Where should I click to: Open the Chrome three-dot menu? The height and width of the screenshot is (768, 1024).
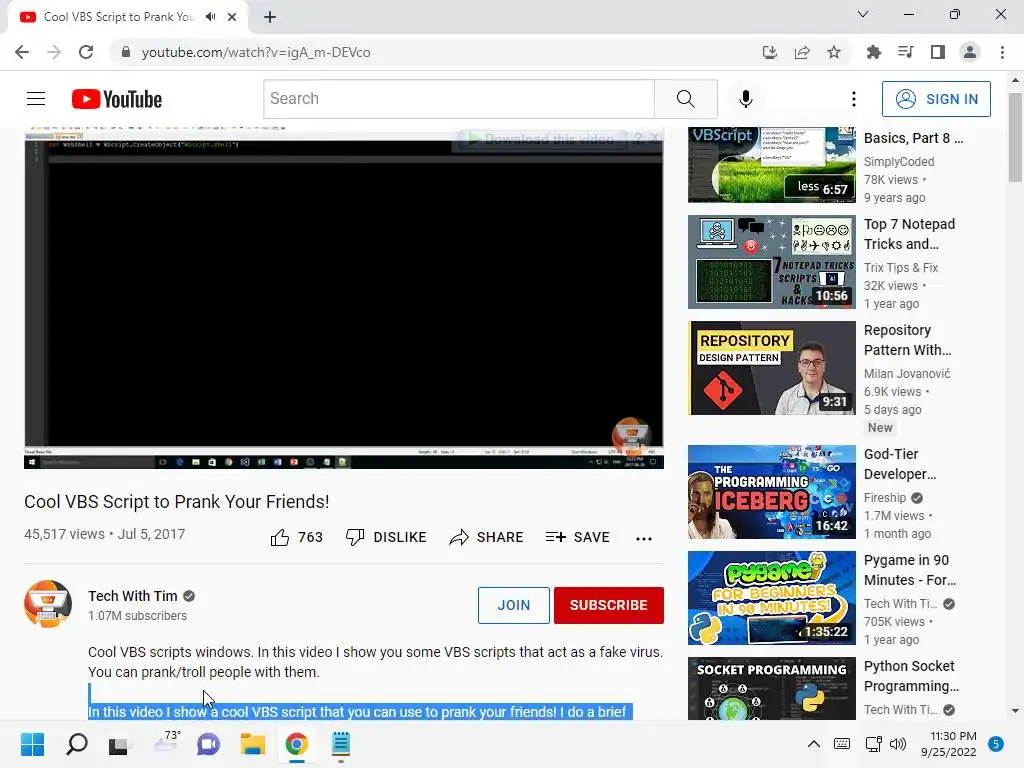(1002, 52)
